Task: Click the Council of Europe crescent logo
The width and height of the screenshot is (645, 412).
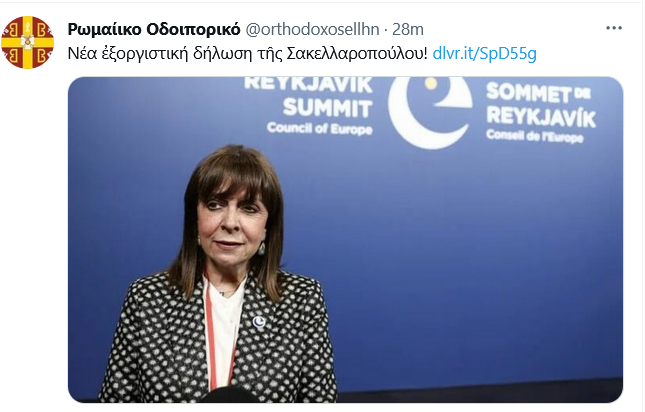Action: click(430, 111)
